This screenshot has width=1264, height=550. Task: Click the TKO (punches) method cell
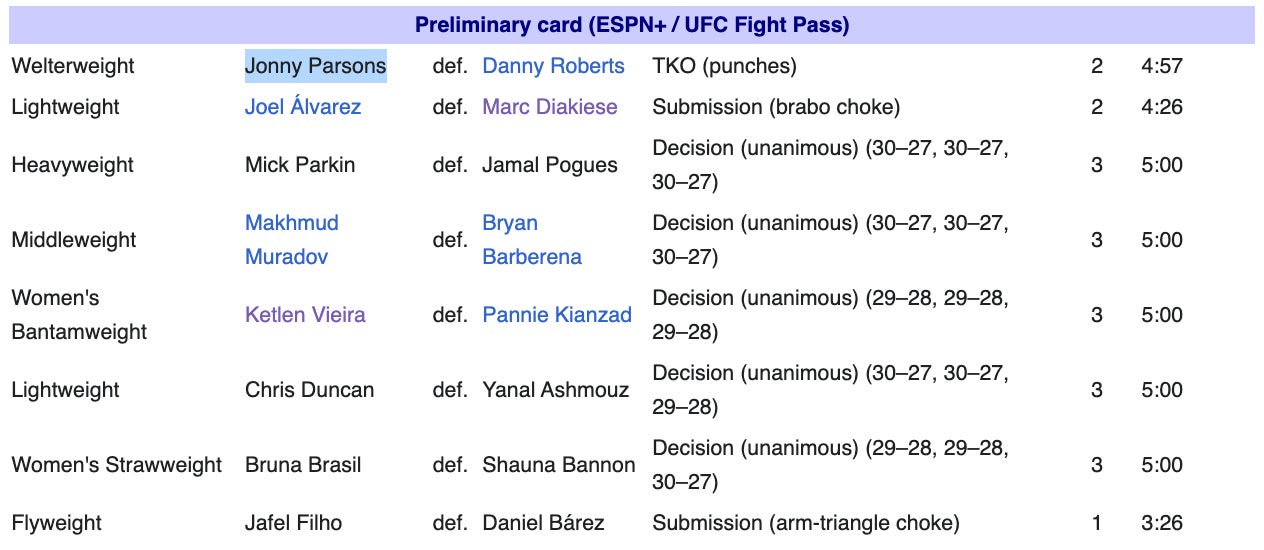click(724, 66)
